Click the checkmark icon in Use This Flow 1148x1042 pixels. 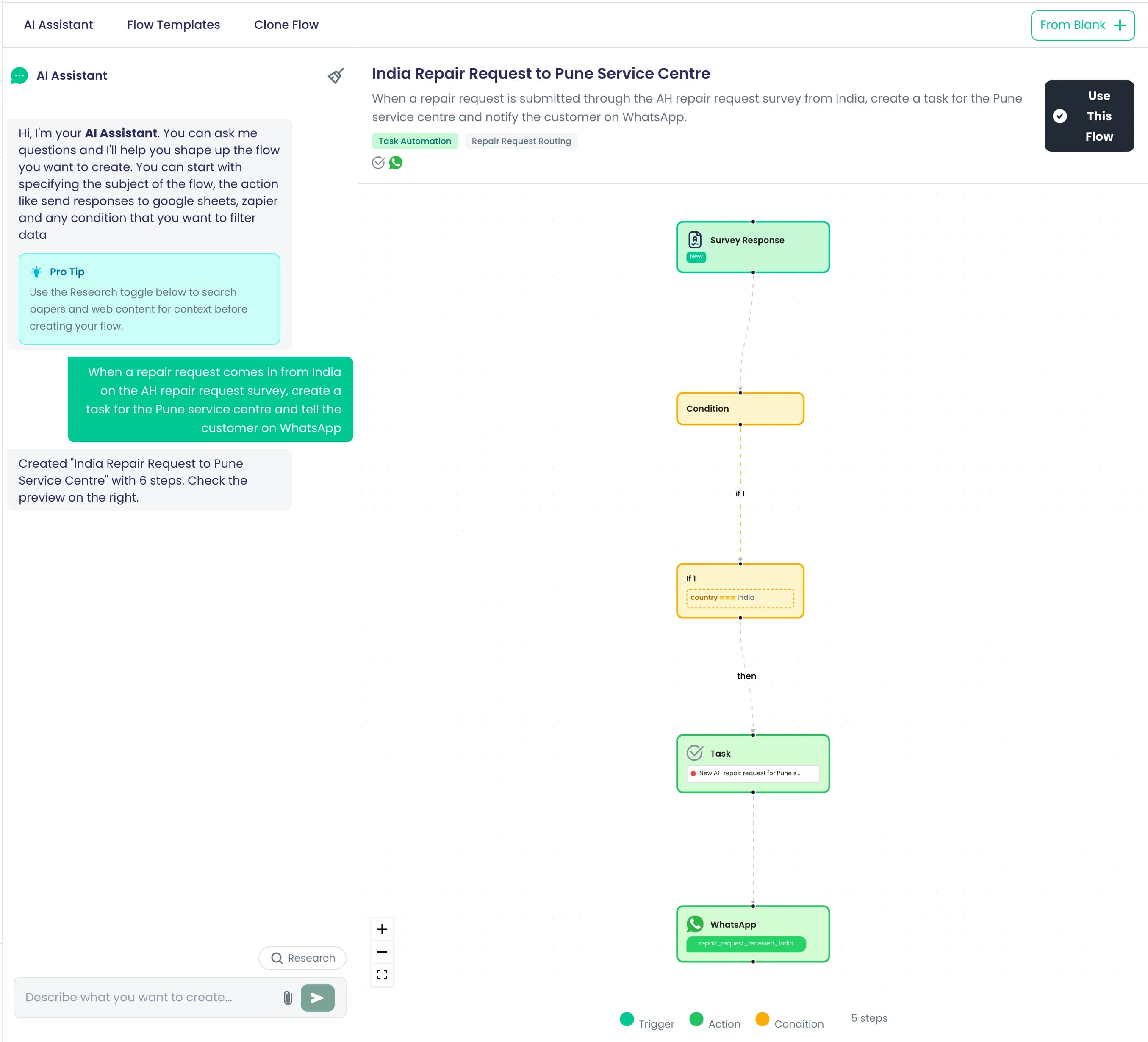point(1060,116)
